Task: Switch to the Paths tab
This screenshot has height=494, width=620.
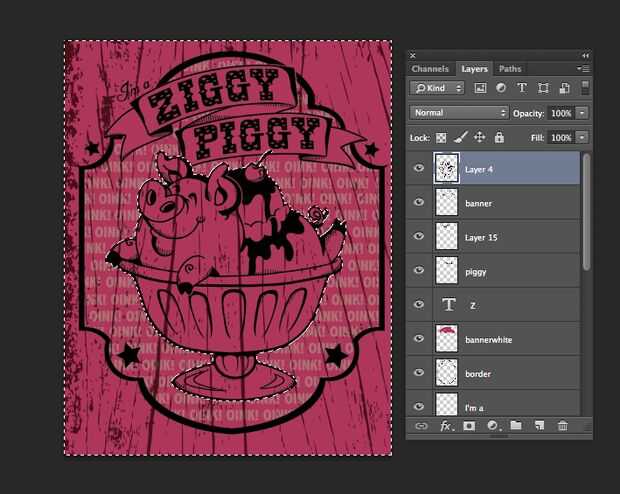Action: [510, 69]
